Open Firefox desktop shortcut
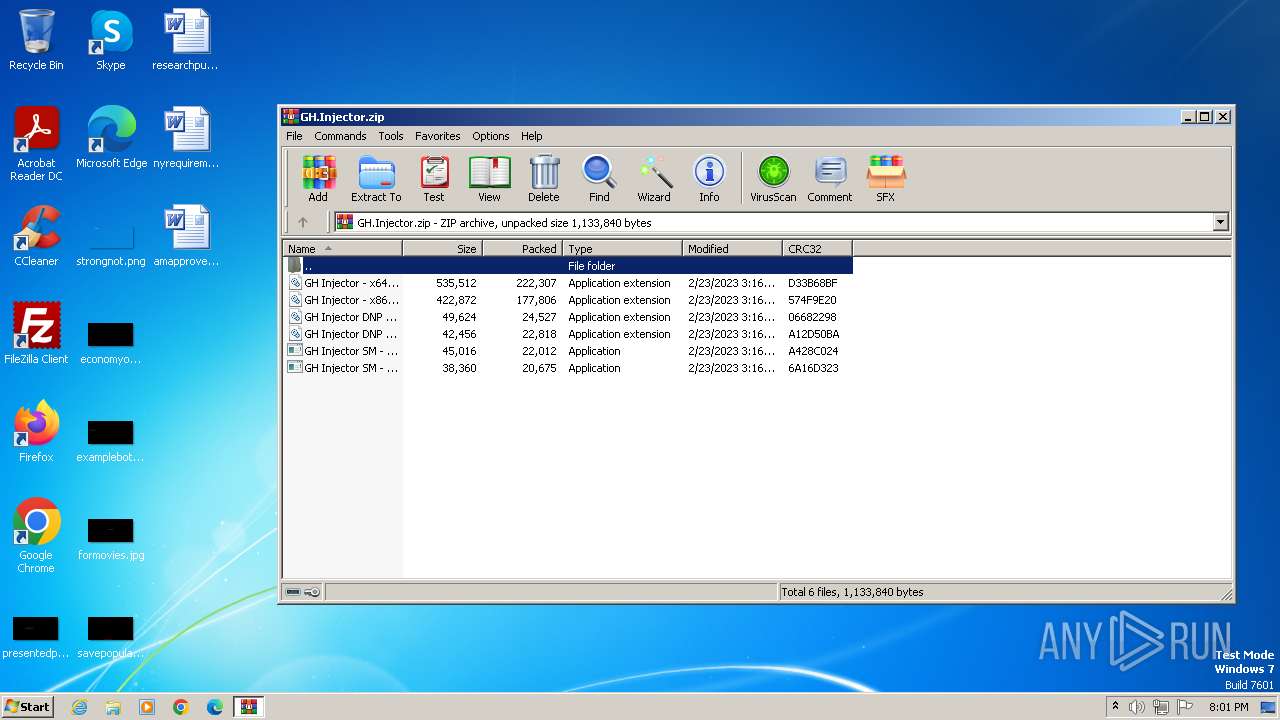 36,432
